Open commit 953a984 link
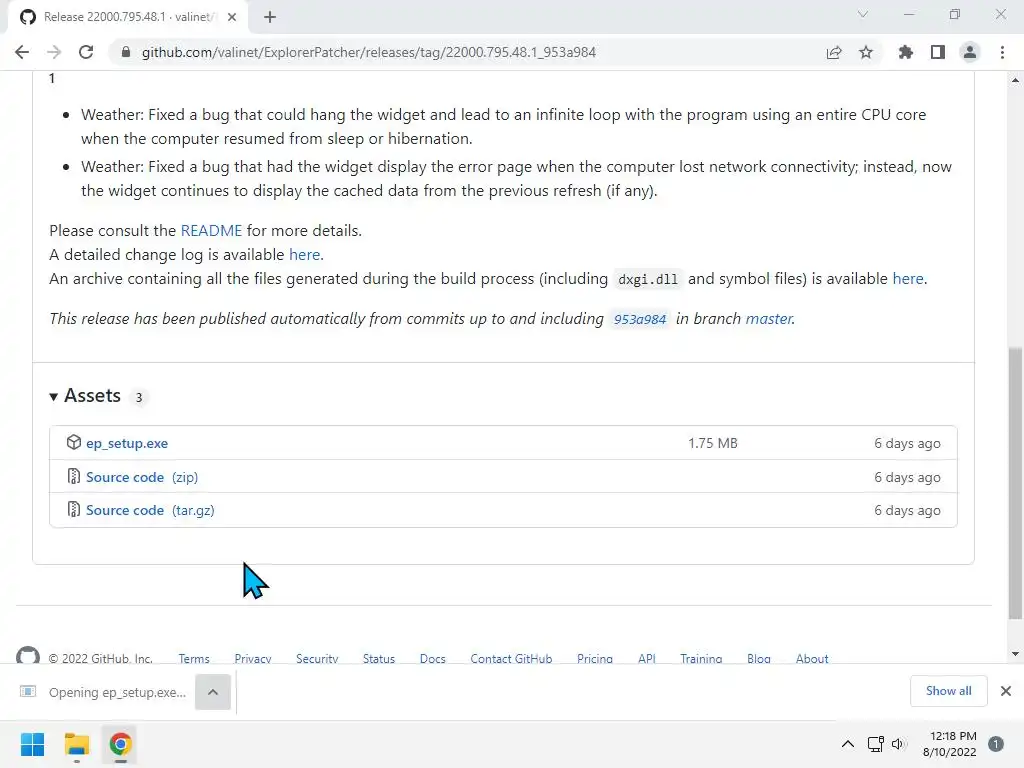Image resolution: width=1024 pixels, height=768 pixels. pyautogui.click(x=639, y=319)
